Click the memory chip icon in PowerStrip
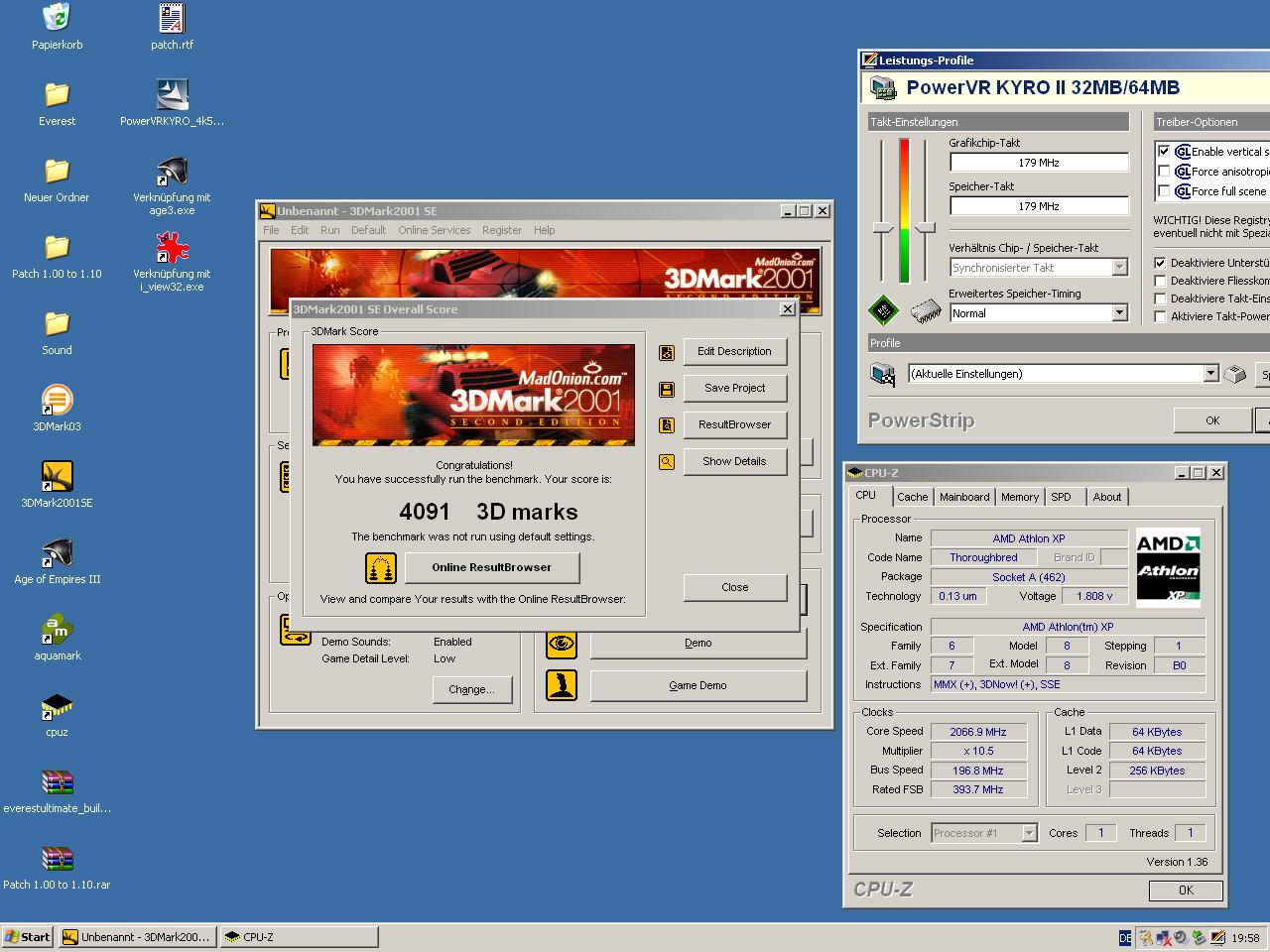Screen dimensions: 1270x952 pyautogui.click(x=925, y=311)
